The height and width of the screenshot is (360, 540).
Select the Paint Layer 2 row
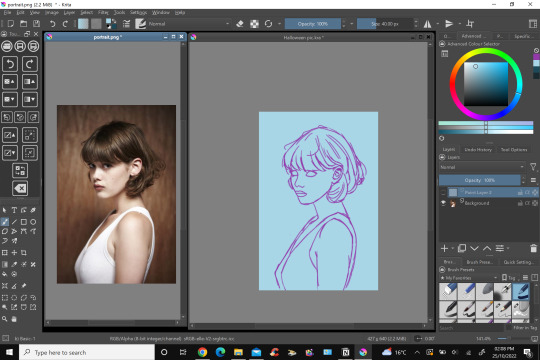(x=488, y=192)
